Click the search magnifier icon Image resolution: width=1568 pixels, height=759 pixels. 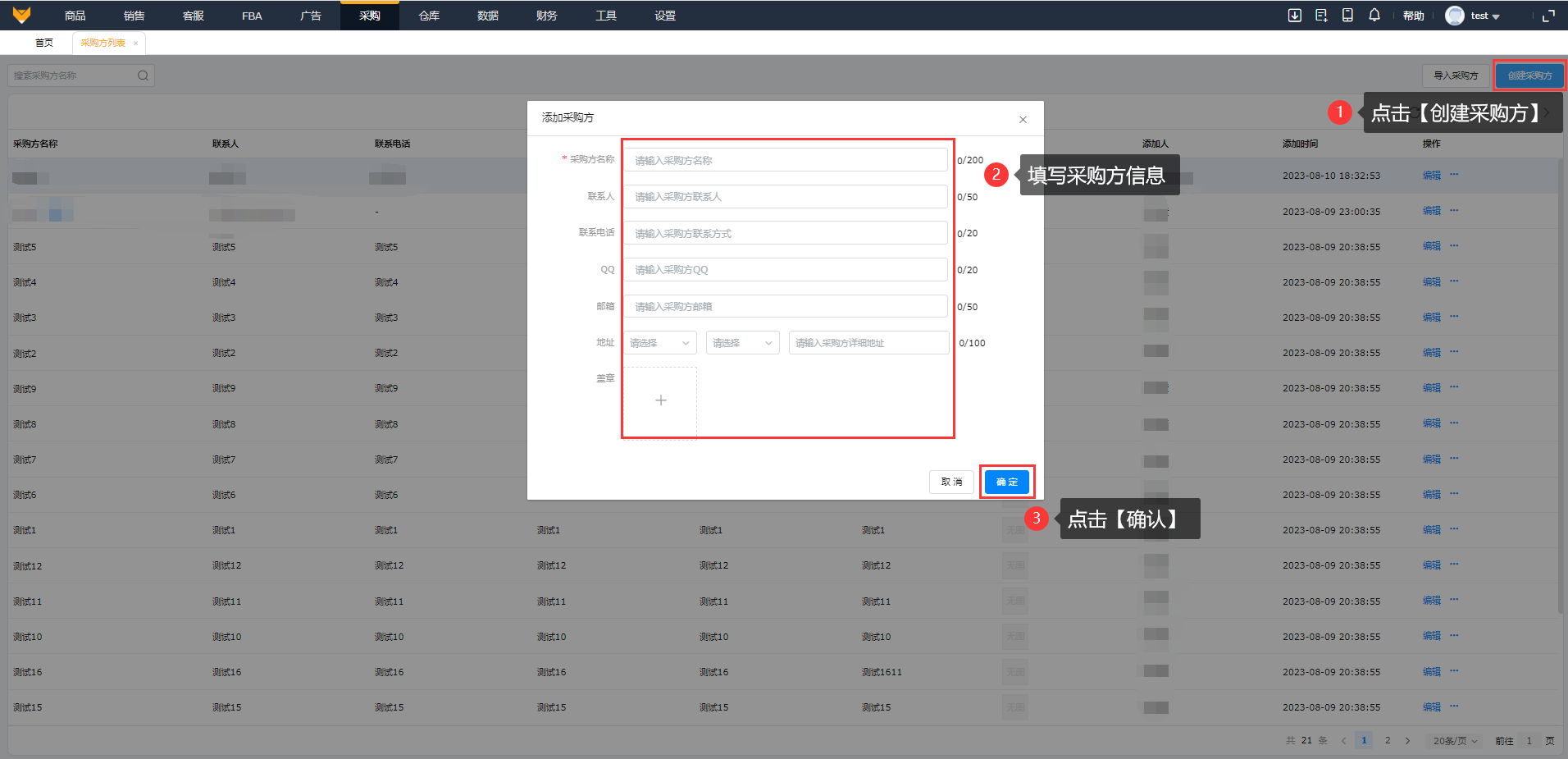(x=143, y=75)
